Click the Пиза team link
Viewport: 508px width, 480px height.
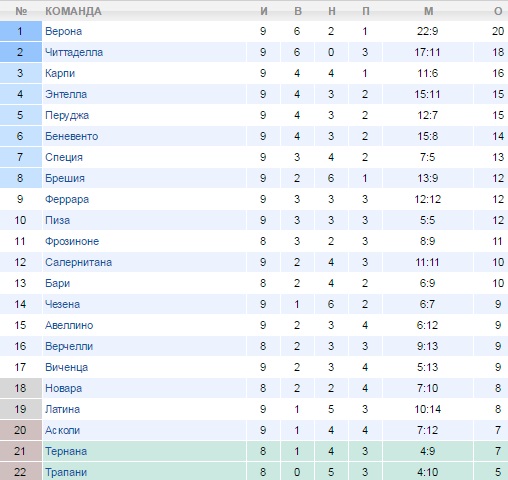point(58,220)
